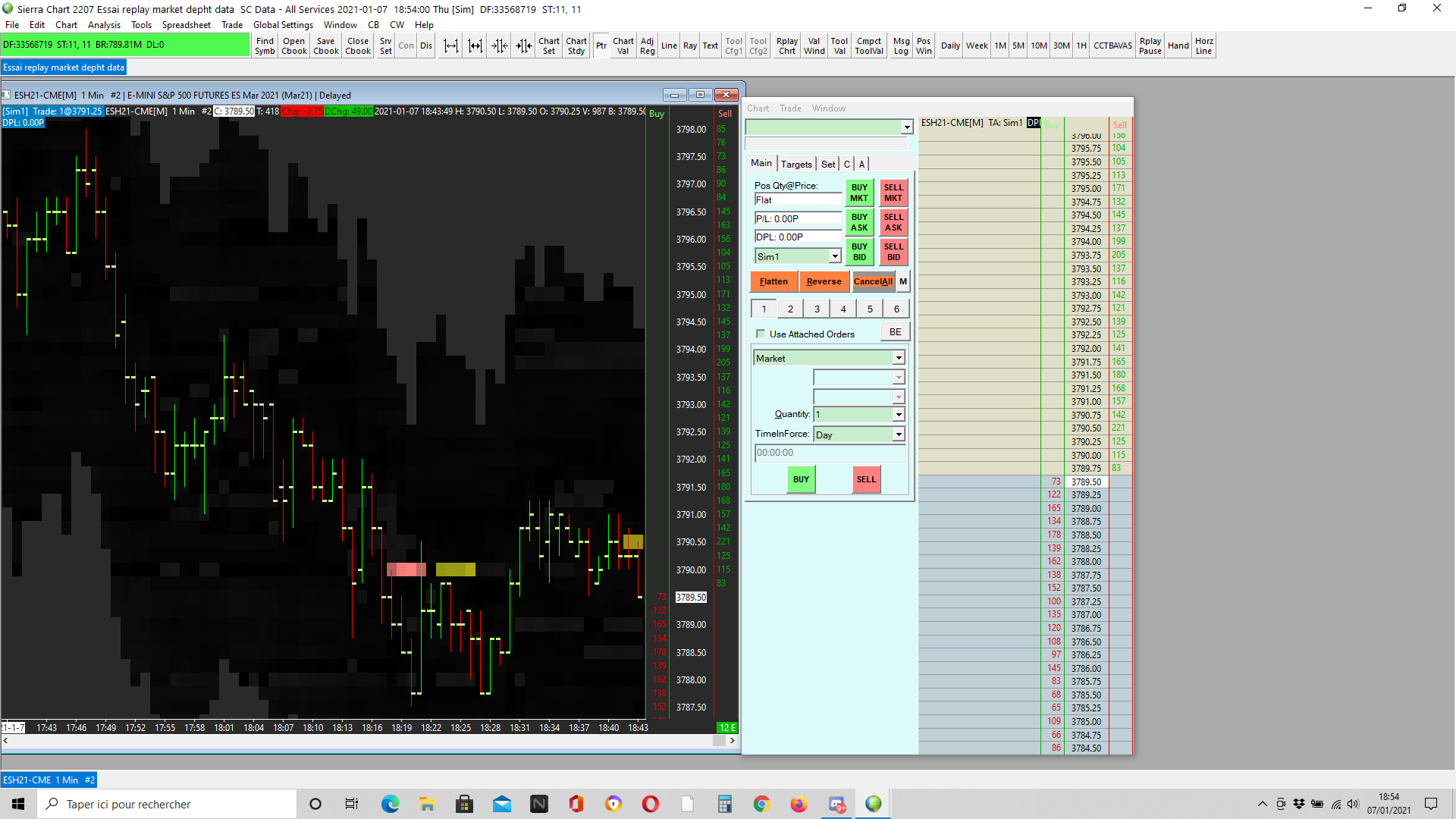Select the Ray drawing tool
Image resolution: width=1456 pixels, height=819 pixels.
pos(689,45)
